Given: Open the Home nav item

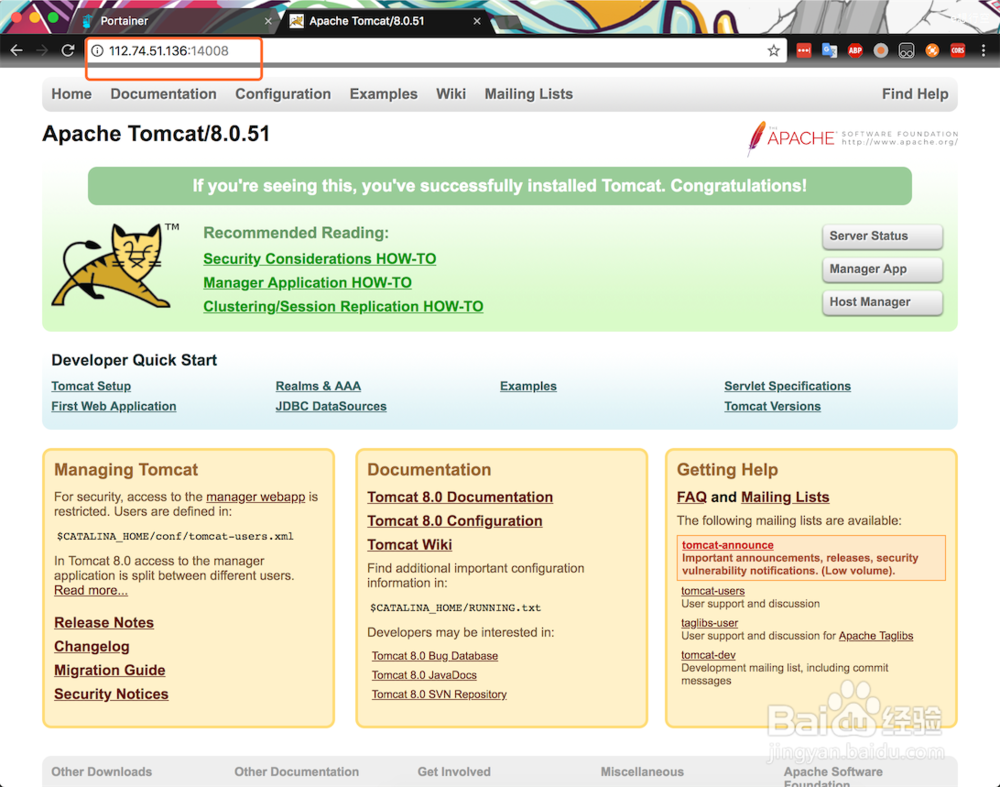Looking at the screenshot, I should (71, 94).
